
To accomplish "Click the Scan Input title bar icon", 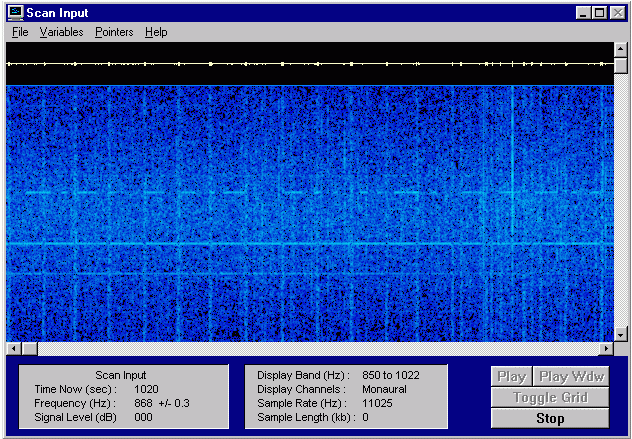I will [15, 13].
